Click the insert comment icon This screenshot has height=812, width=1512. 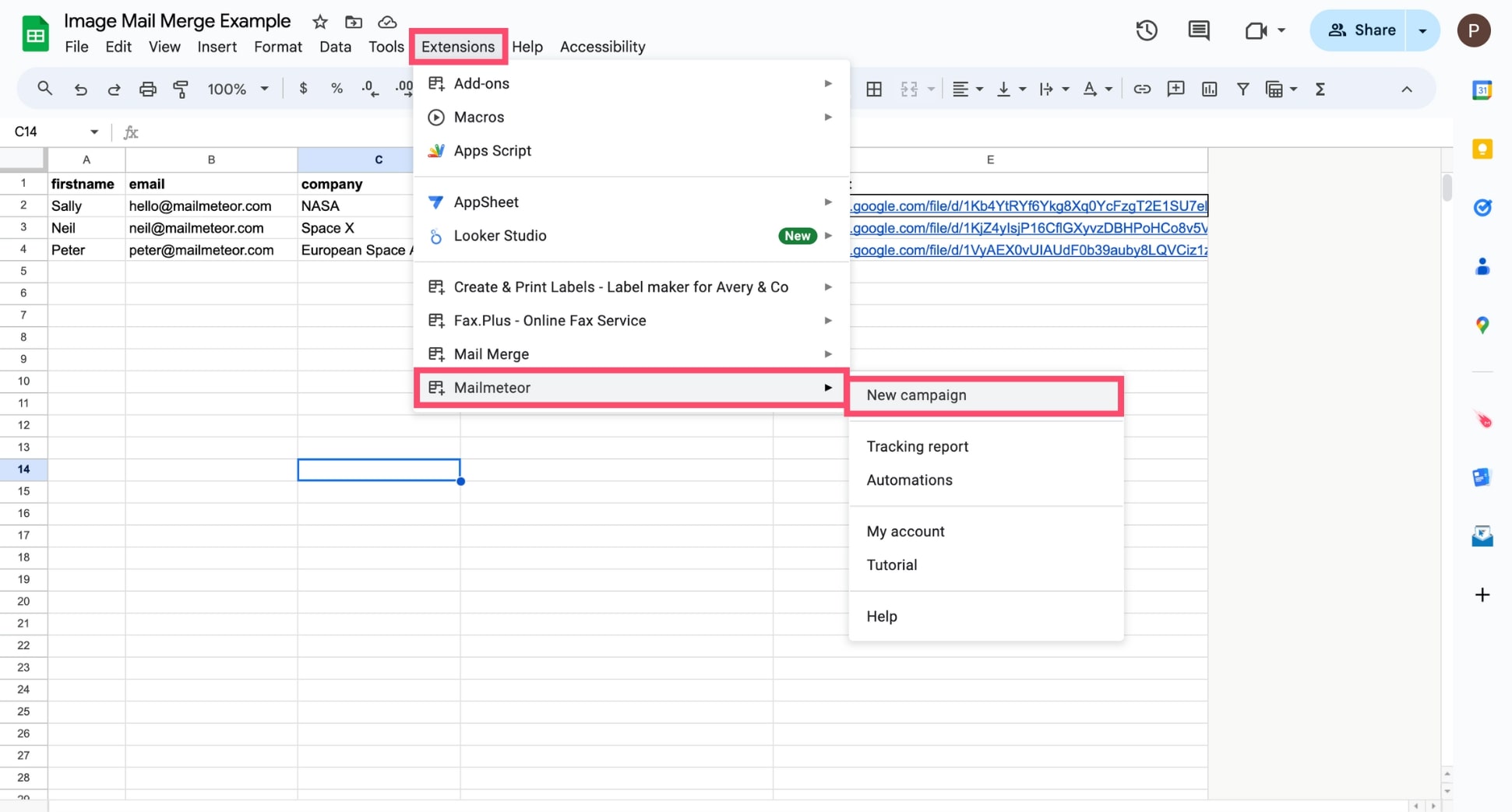1175,89
